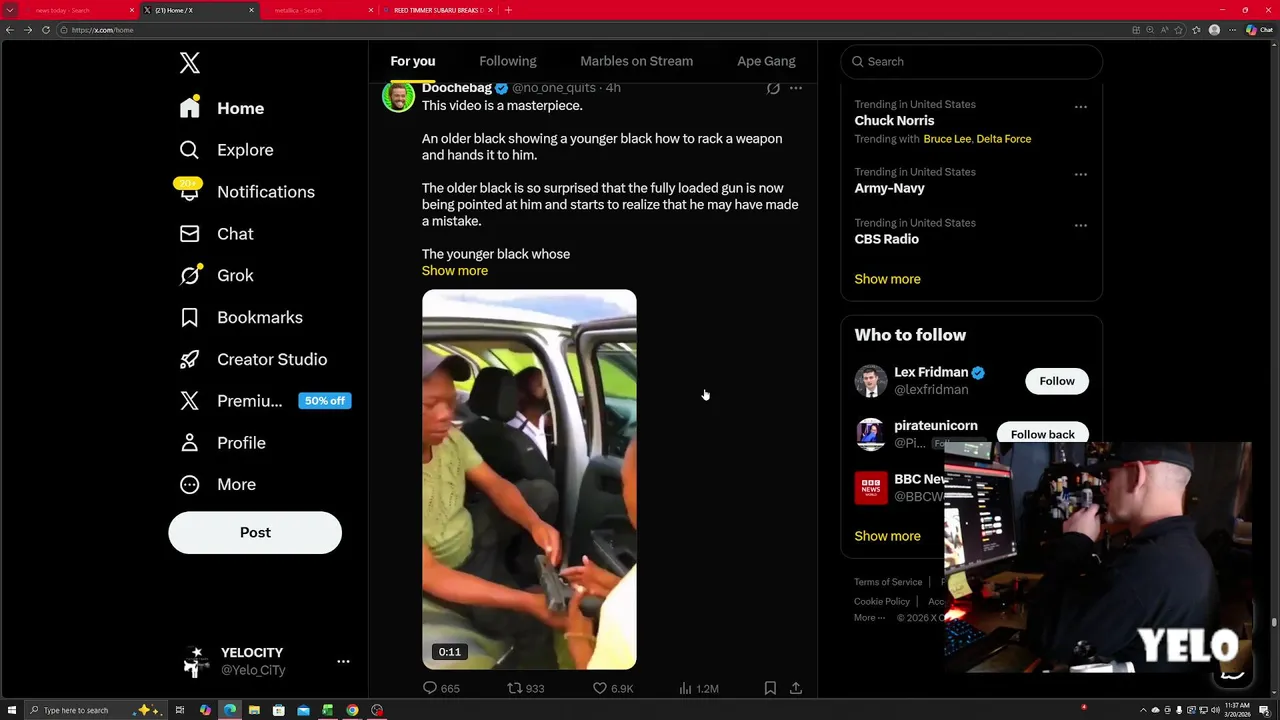
Task: Play the car video thumbnail
Action: click(x=529, y=479)
